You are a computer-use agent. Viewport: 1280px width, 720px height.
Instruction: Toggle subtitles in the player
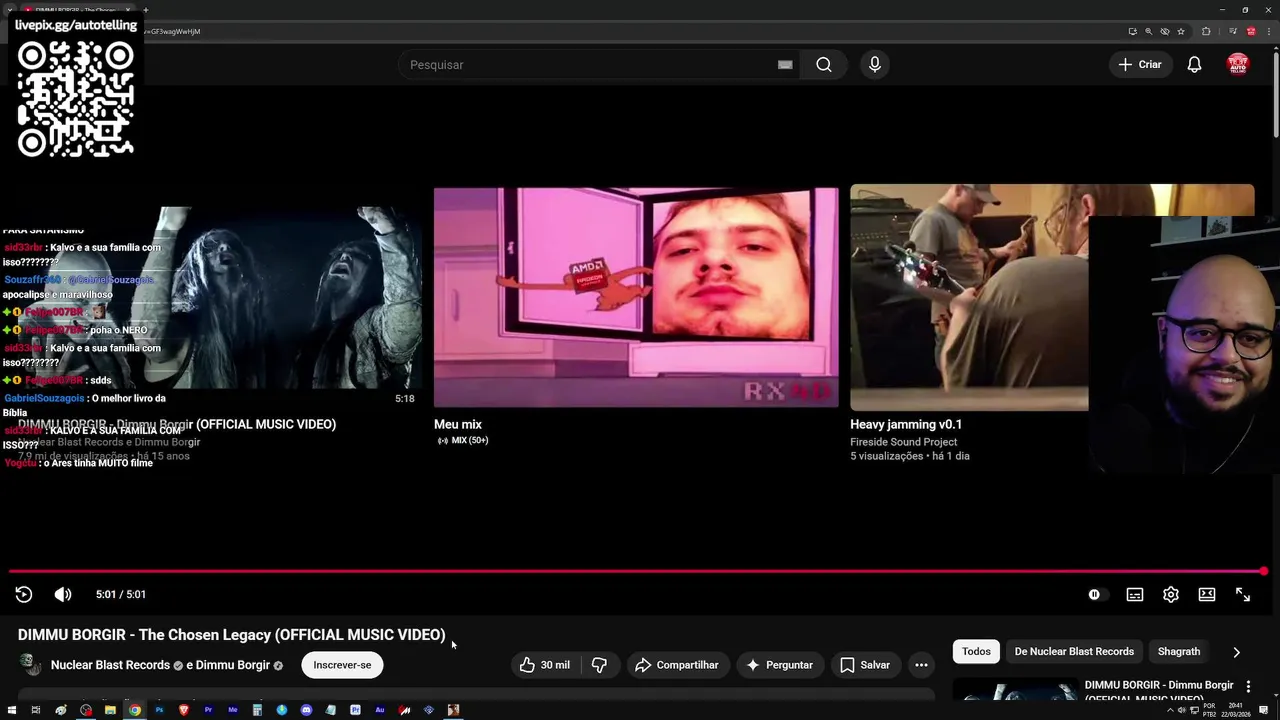pos(1135,594)
